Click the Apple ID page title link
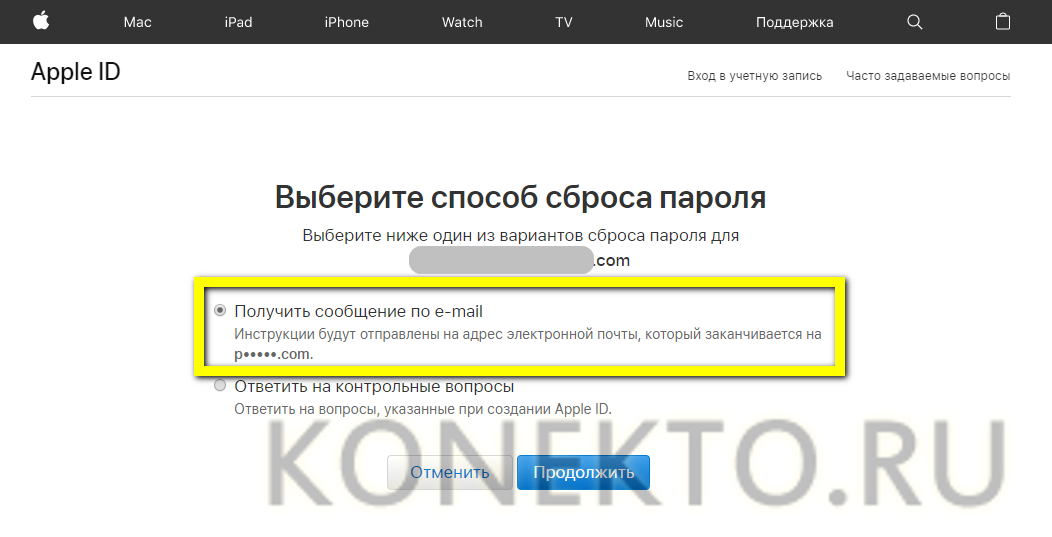 (76, 72)
